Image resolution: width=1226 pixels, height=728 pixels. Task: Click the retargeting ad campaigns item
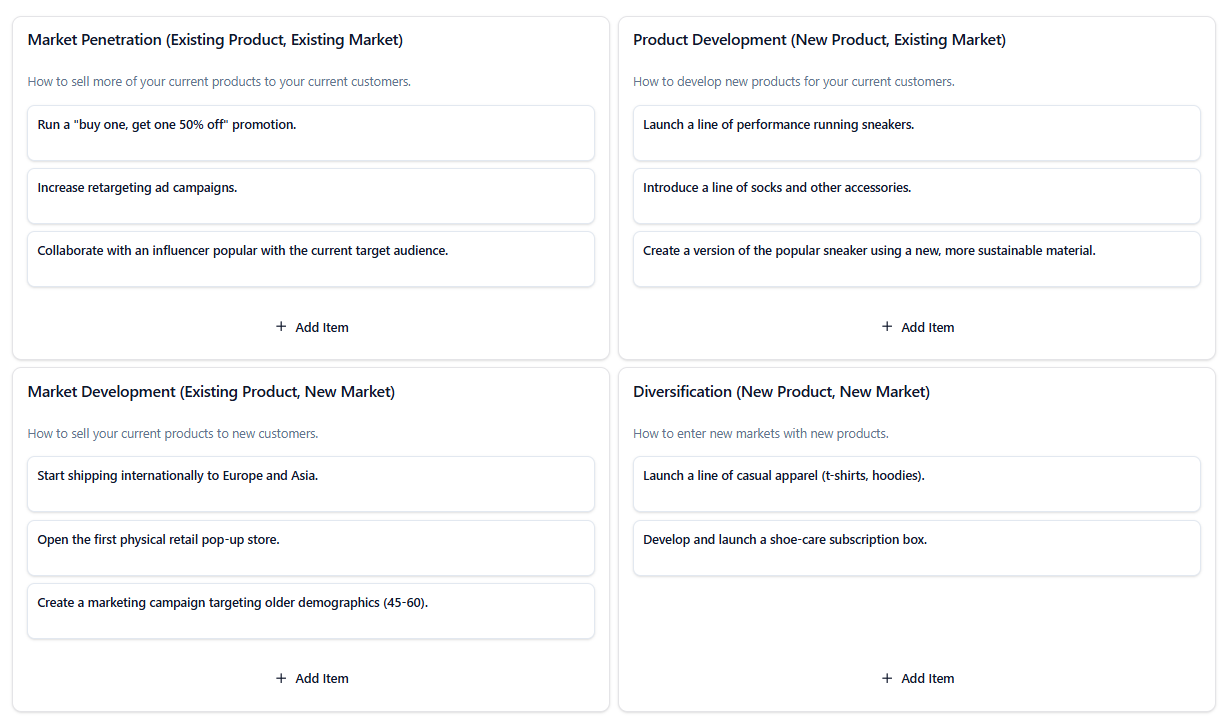[311, 196]
